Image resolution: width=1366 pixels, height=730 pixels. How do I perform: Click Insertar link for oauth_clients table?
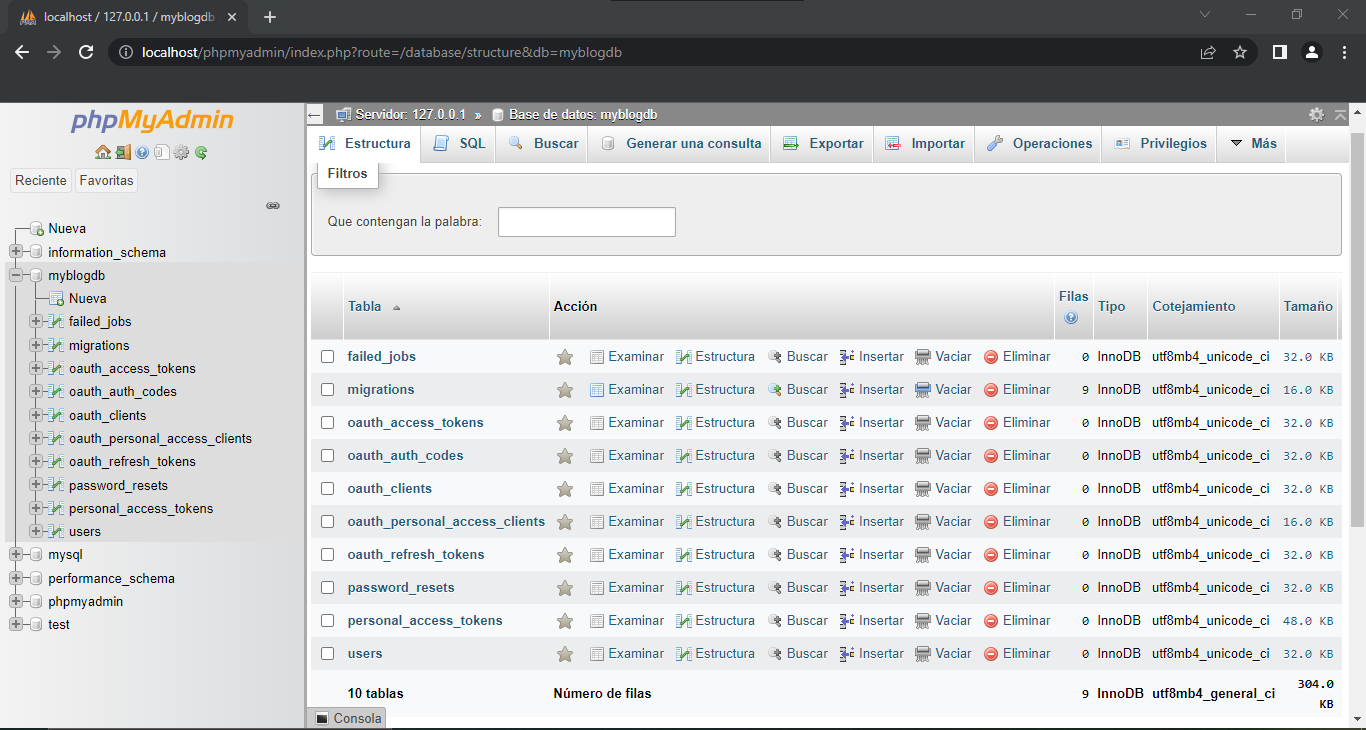[x=872, y=489]
